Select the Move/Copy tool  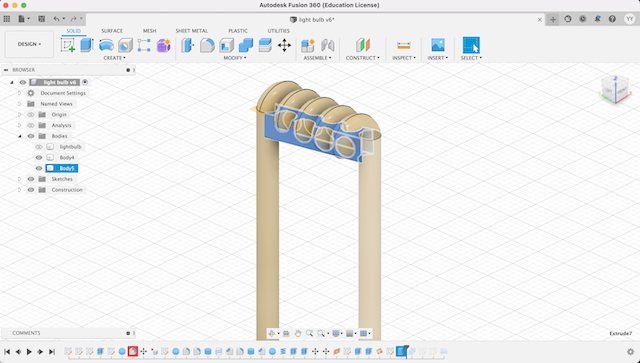[x=284, y=45]
